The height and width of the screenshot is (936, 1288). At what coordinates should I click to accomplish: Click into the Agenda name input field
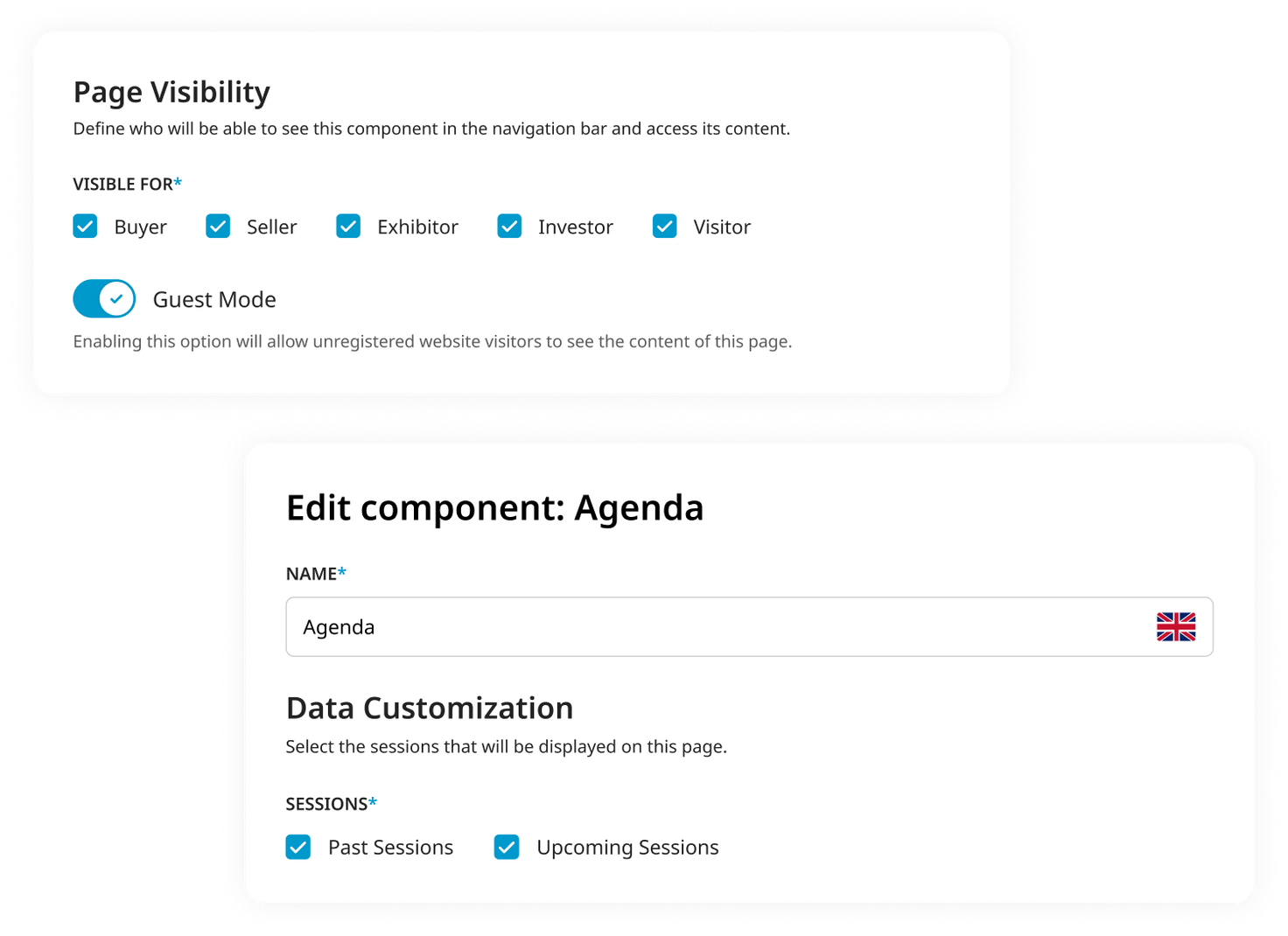(749, 627)
